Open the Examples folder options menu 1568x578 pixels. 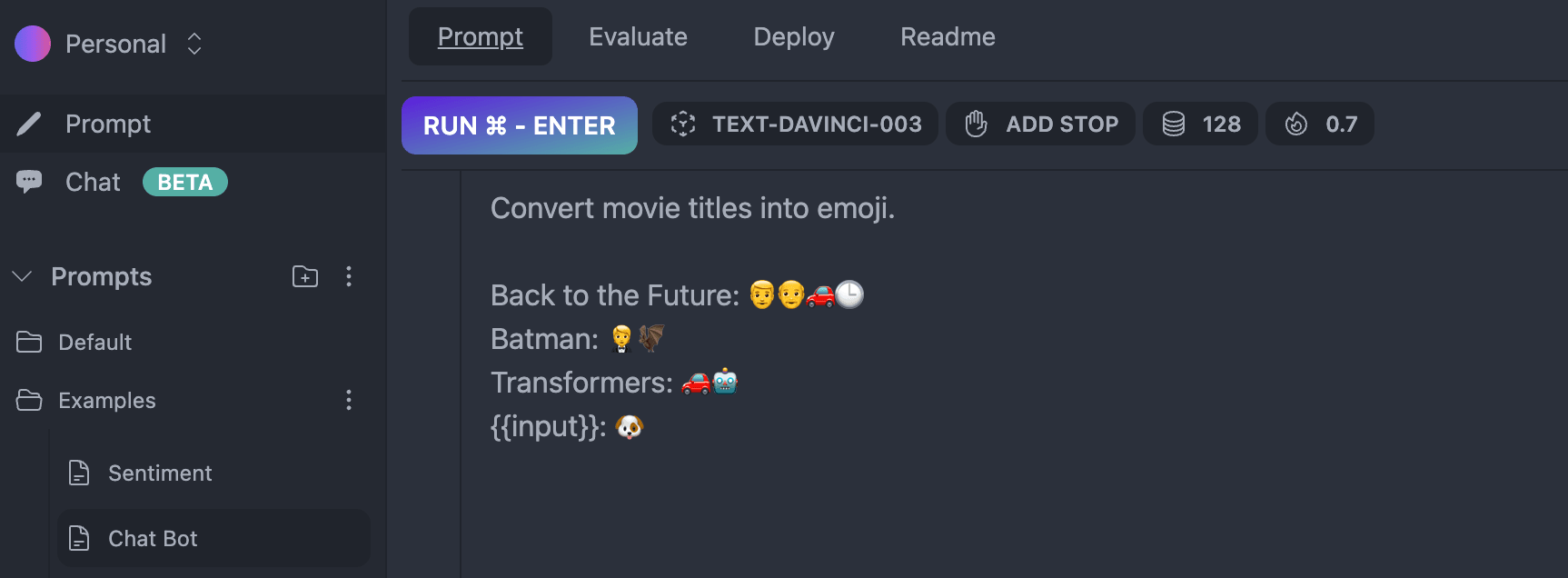tap(349, 400)
